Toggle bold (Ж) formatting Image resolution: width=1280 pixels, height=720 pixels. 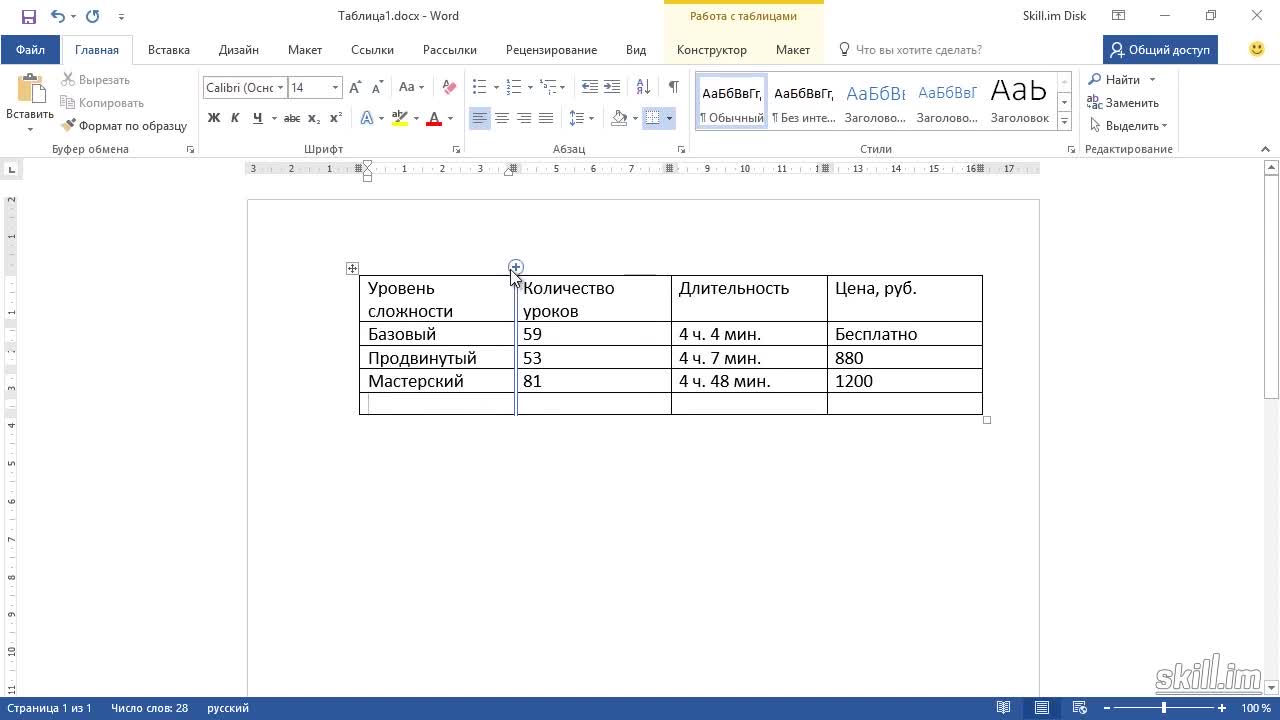click(x=213, y=118)
